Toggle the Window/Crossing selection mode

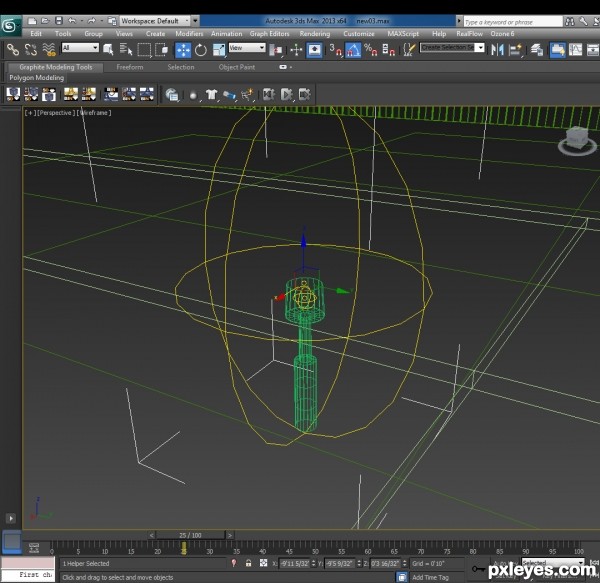161,50
